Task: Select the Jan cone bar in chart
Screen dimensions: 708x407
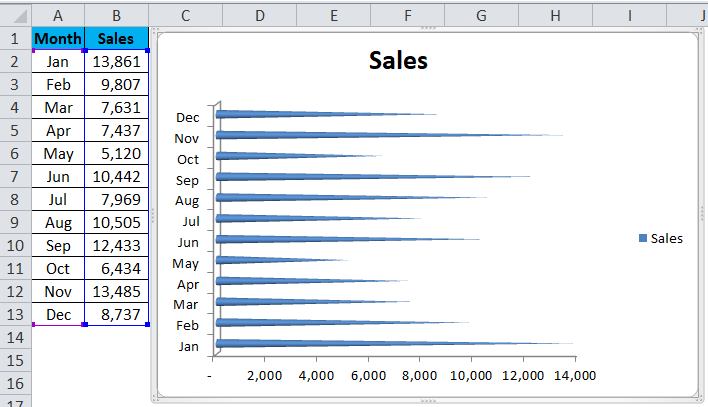Action: (x=394, y=344)
